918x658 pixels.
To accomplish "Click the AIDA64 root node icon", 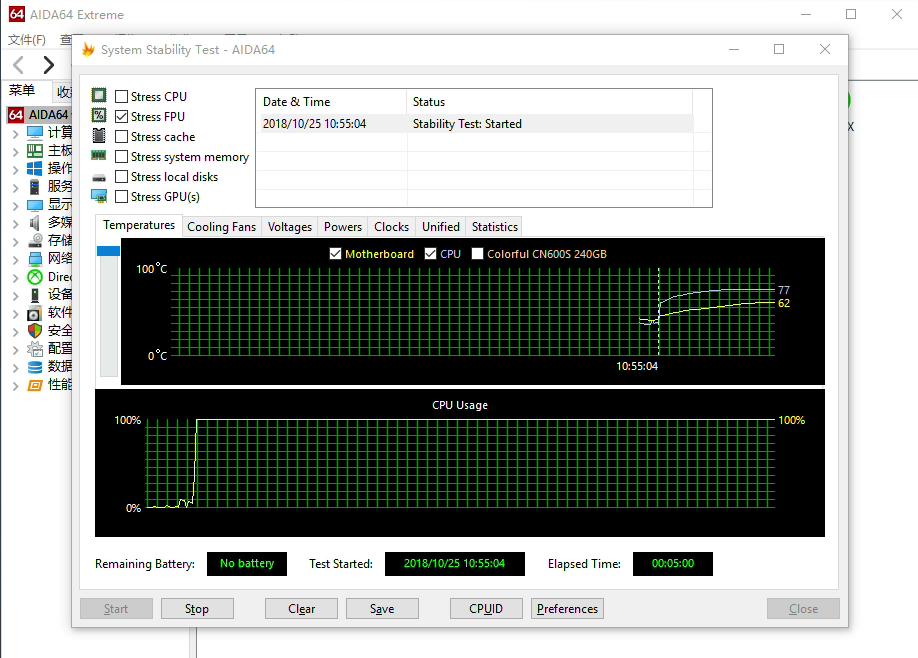I will [x=16, y=114].
